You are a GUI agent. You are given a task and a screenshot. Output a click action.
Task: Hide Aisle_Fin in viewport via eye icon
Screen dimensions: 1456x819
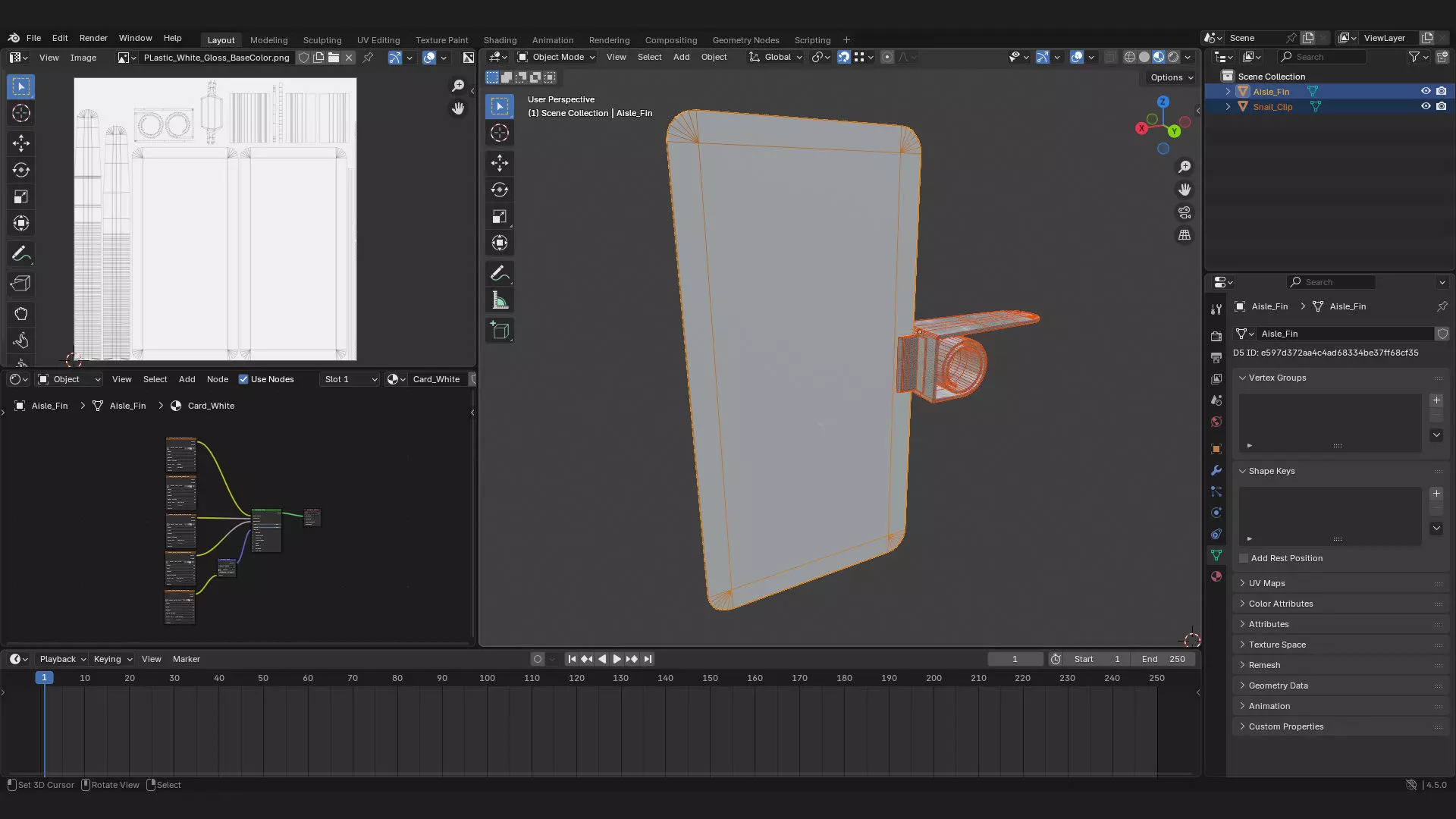coord(1426,91)
